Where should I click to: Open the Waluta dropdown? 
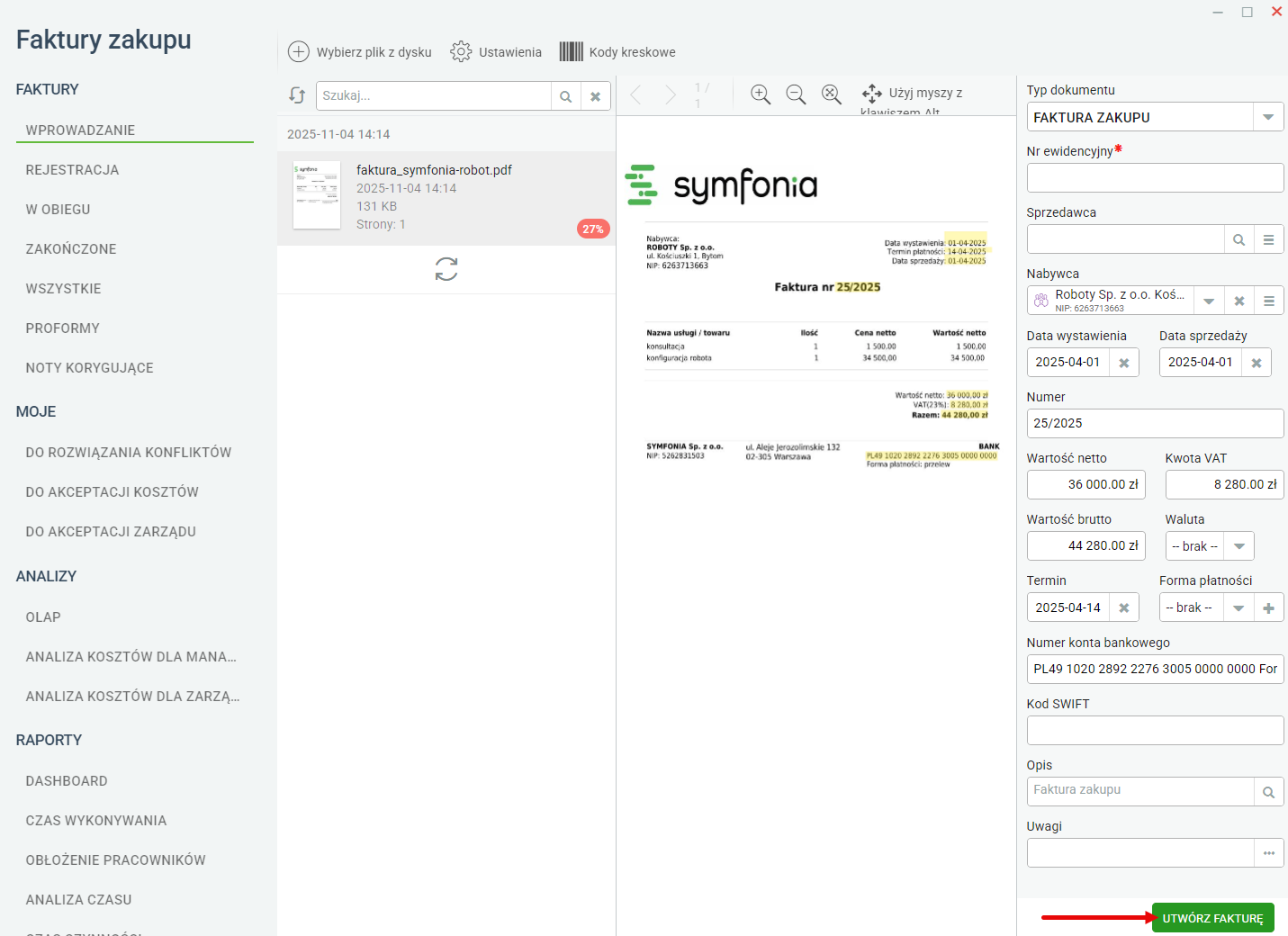(x=1239, y=546)
